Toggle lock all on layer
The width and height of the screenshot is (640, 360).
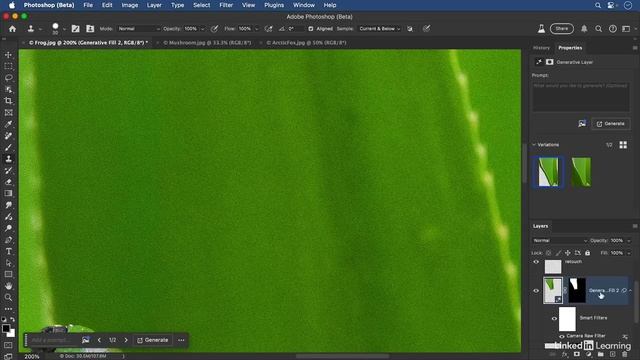(x=587, y=253)
